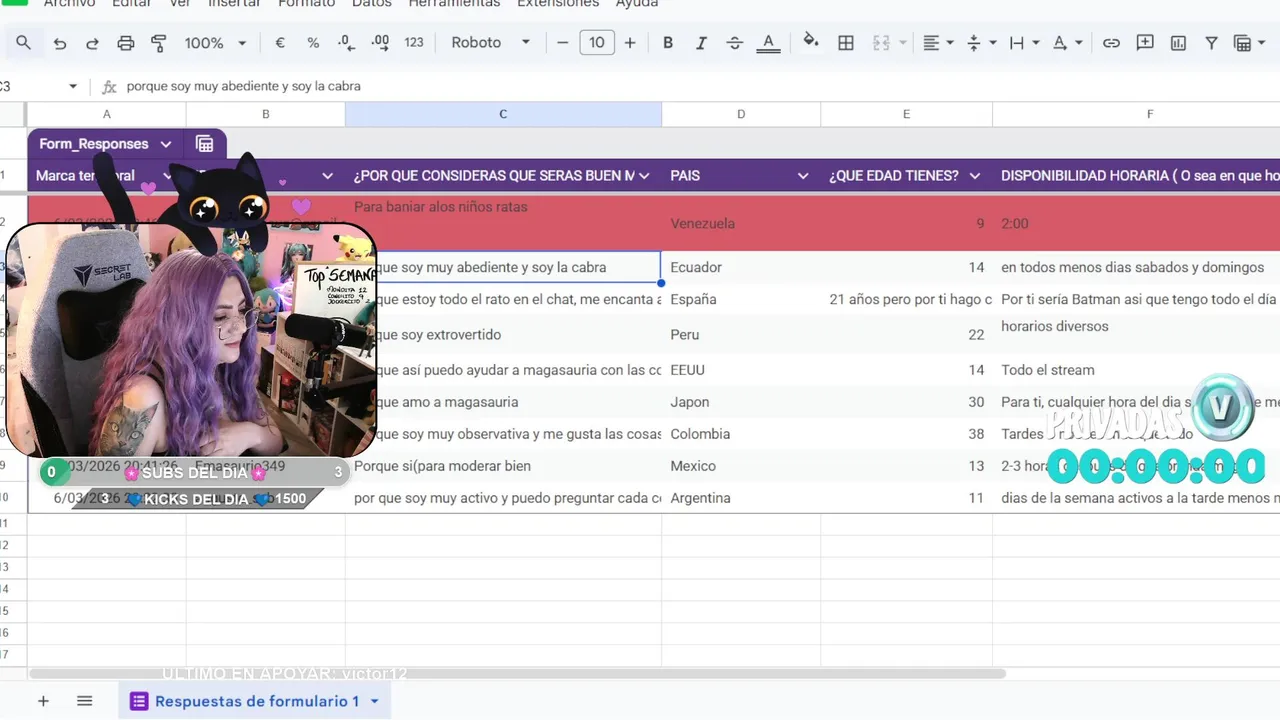Increase decimal places

tap(380, 43)
